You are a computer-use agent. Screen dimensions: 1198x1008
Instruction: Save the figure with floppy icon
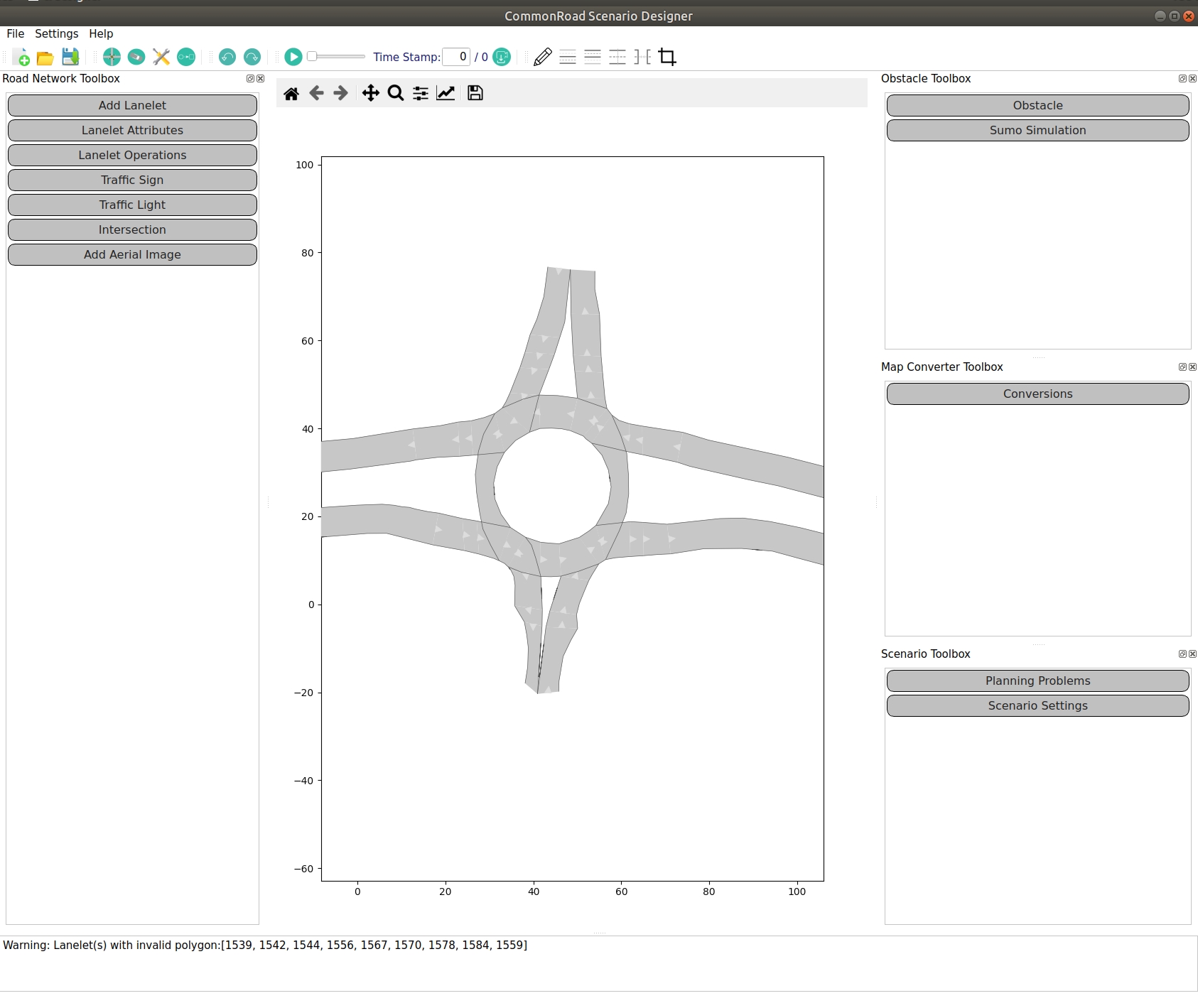(x=475, y=93)
